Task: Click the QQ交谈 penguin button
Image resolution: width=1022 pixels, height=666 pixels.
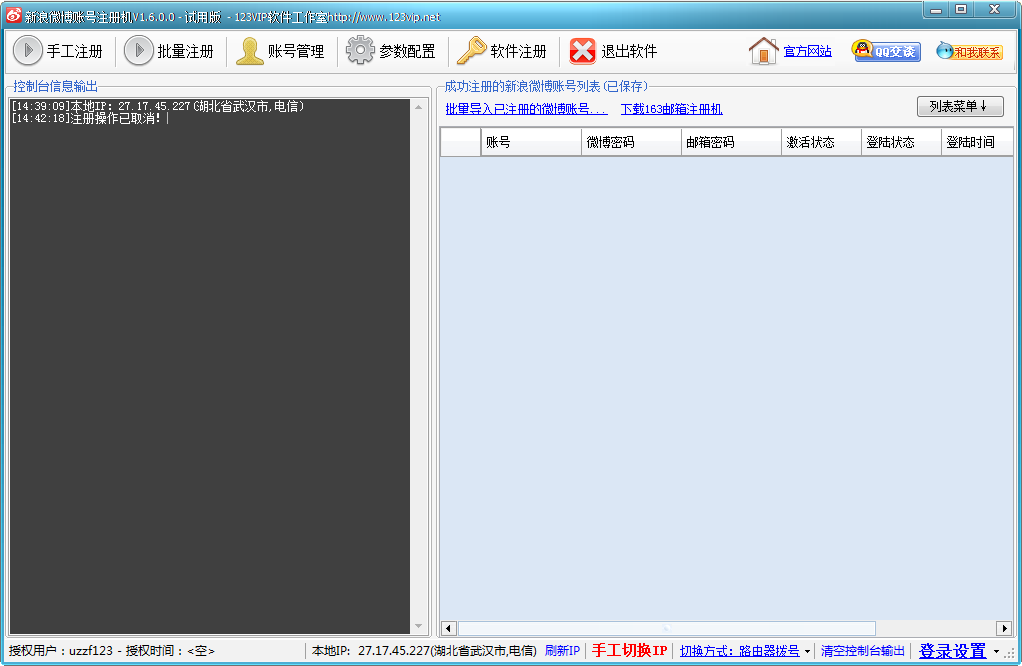Action: (886, 51)
